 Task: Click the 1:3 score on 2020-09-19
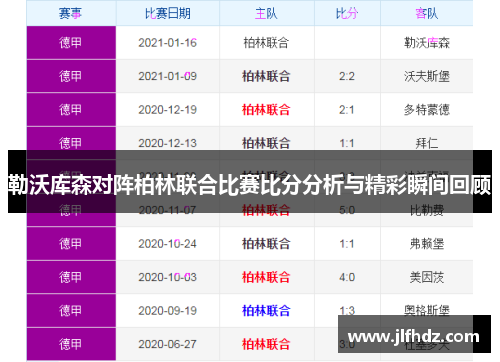tap(347, 310)
